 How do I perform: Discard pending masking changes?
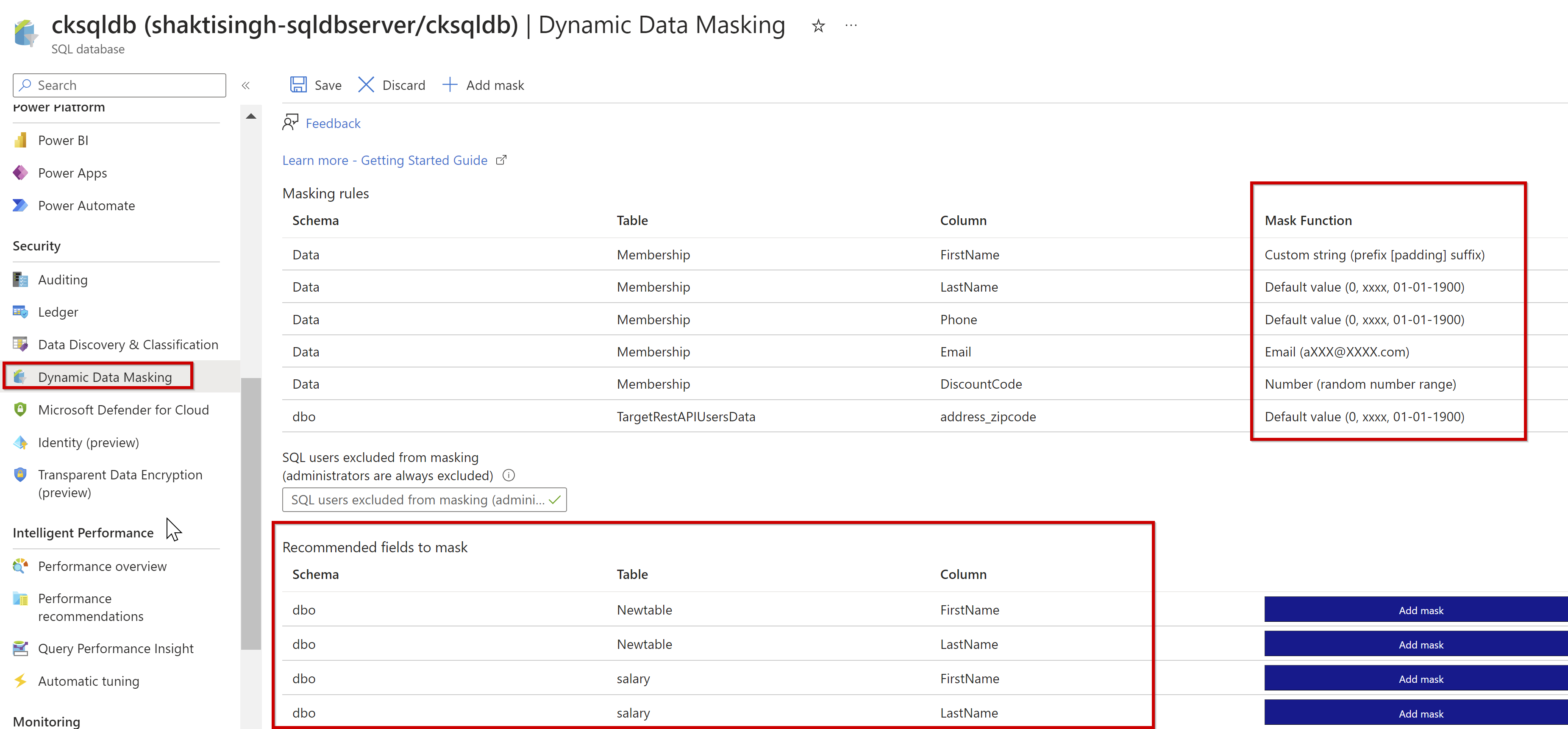click(391, 85)
